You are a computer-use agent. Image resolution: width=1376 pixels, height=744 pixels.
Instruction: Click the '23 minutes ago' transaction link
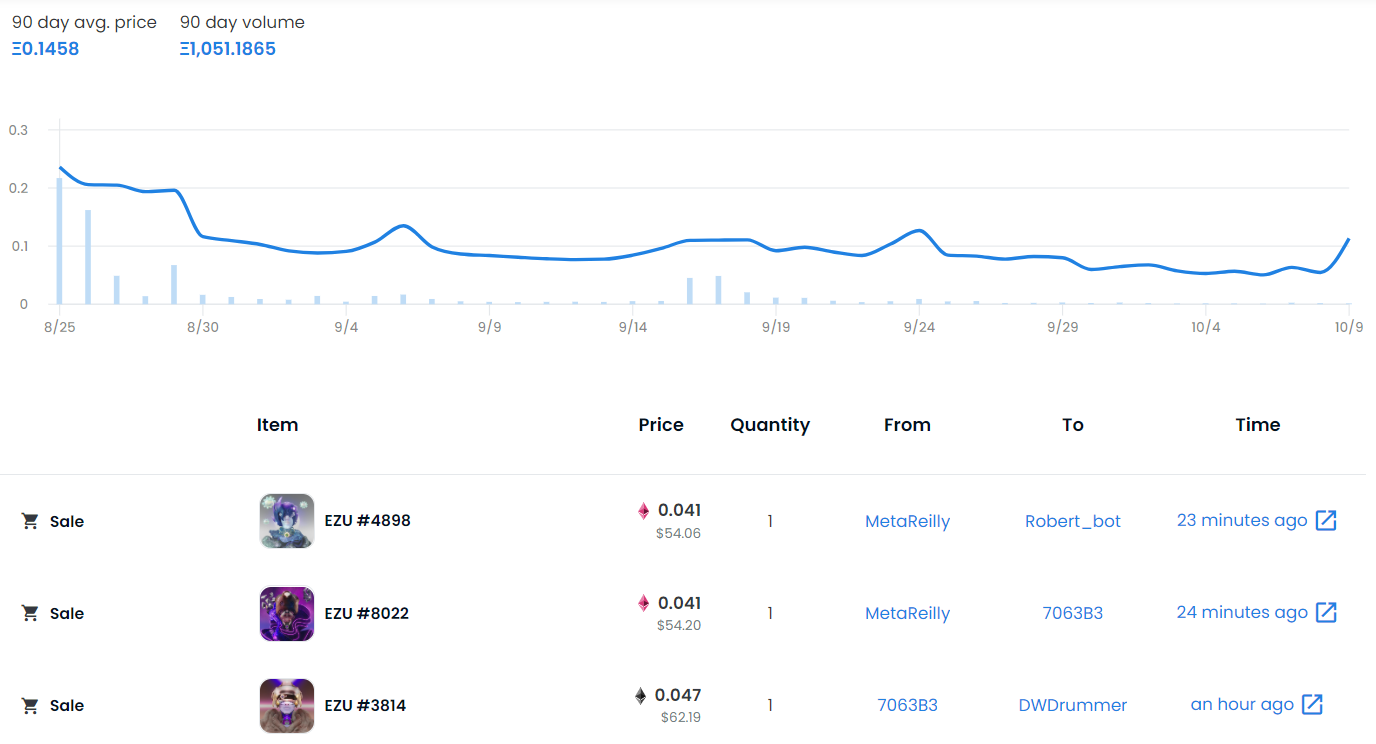(x=1242, y=520)
